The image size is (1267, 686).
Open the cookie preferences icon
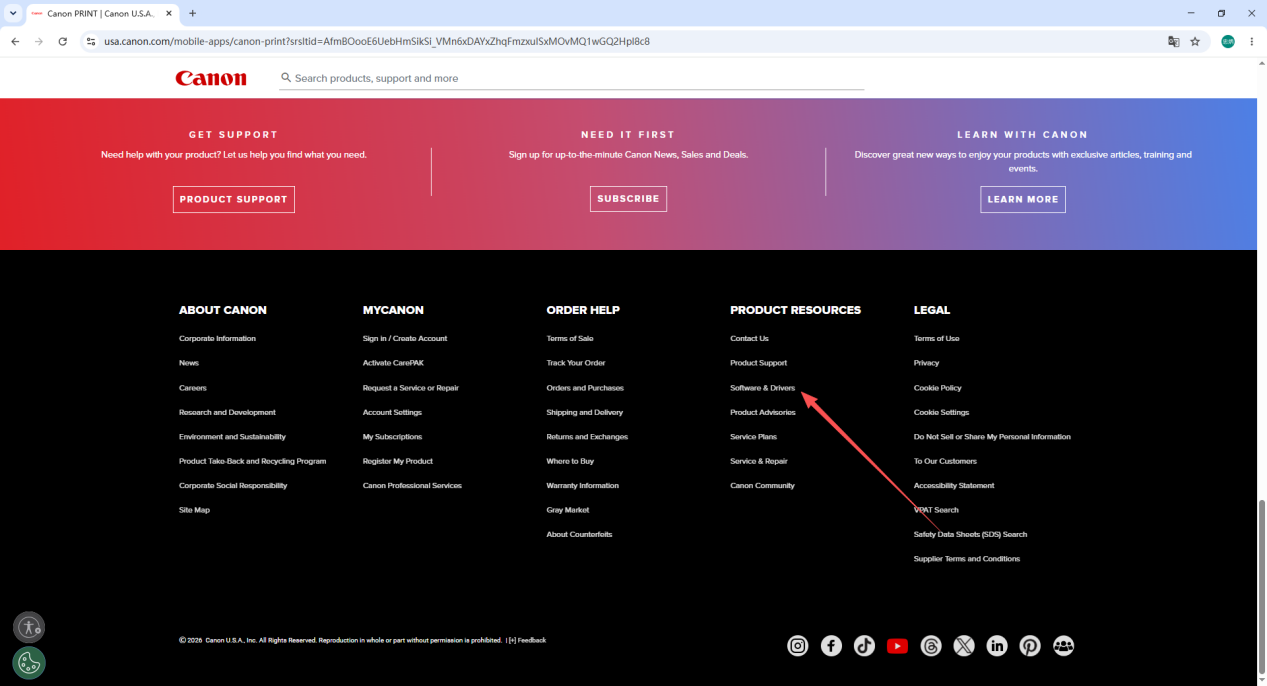(x=29, y=663)
